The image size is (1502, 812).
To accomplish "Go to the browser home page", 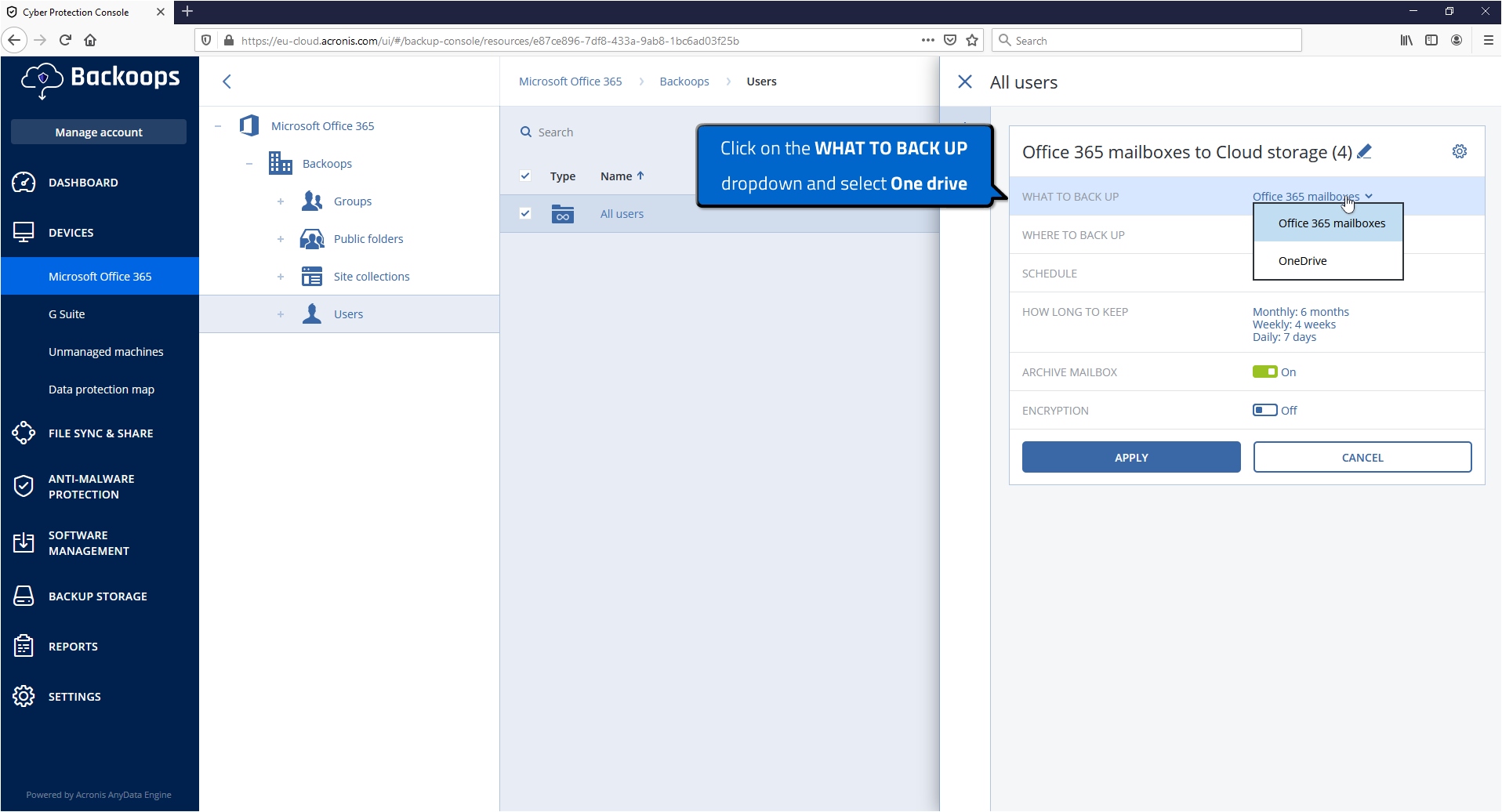I will coord(90,40).
